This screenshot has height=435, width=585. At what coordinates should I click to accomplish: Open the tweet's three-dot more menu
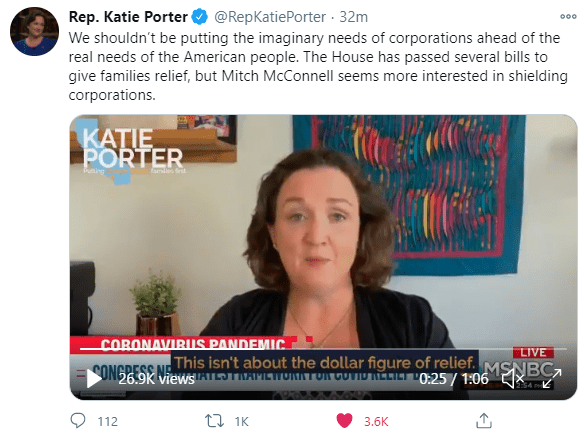click(x=568, y=16)
